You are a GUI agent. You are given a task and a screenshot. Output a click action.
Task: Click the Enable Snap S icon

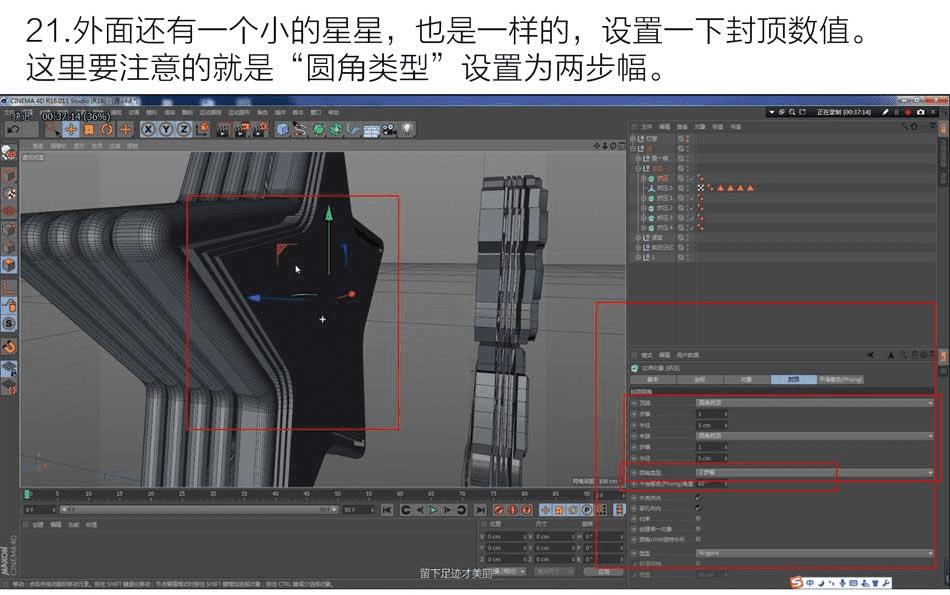click(x=8, y=324)
